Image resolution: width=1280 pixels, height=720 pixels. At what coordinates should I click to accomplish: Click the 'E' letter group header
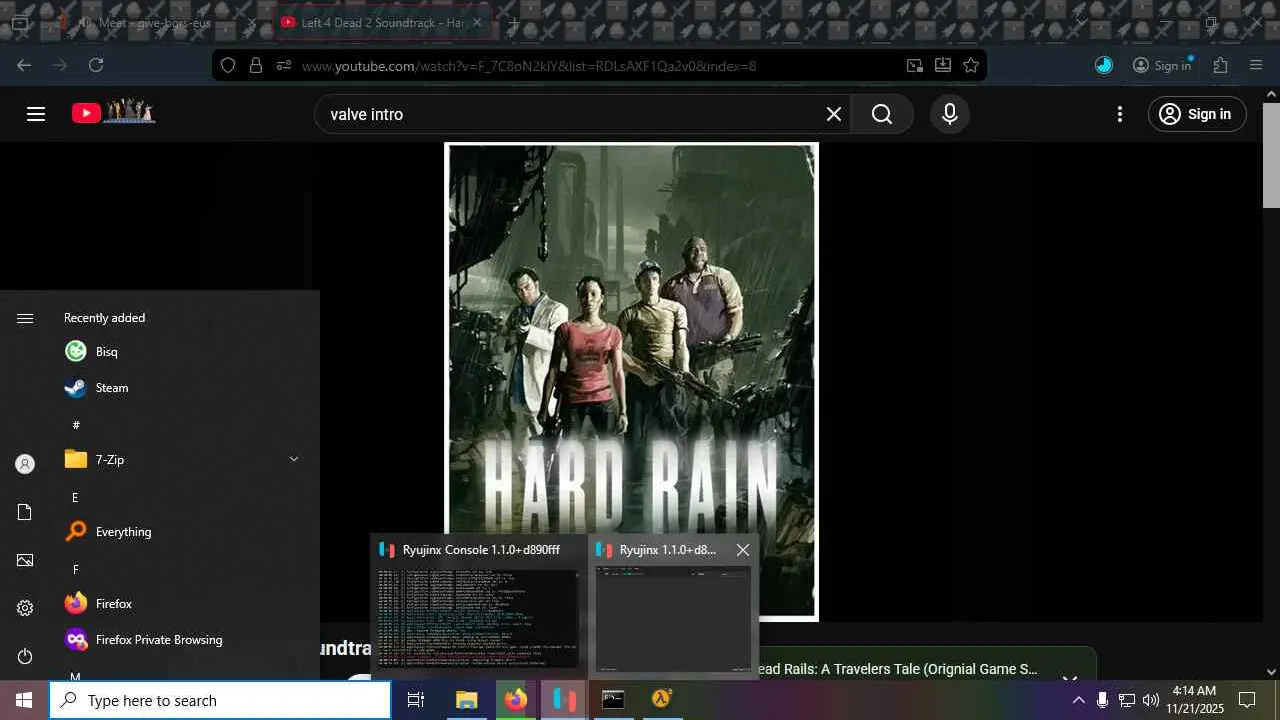75,497
